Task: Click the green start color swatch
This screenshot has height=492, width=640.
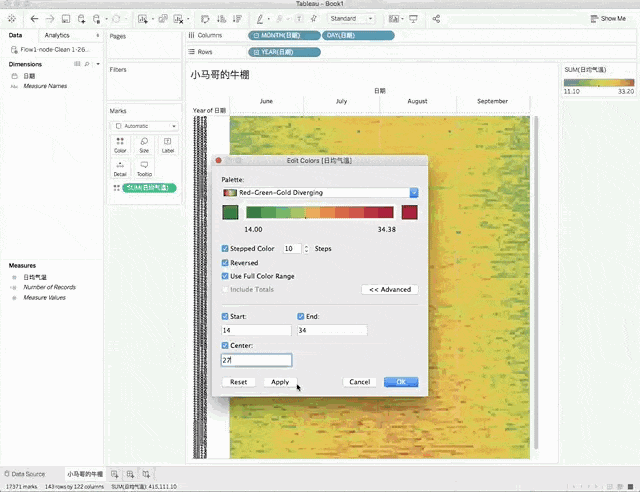Action: pos(230,212)
